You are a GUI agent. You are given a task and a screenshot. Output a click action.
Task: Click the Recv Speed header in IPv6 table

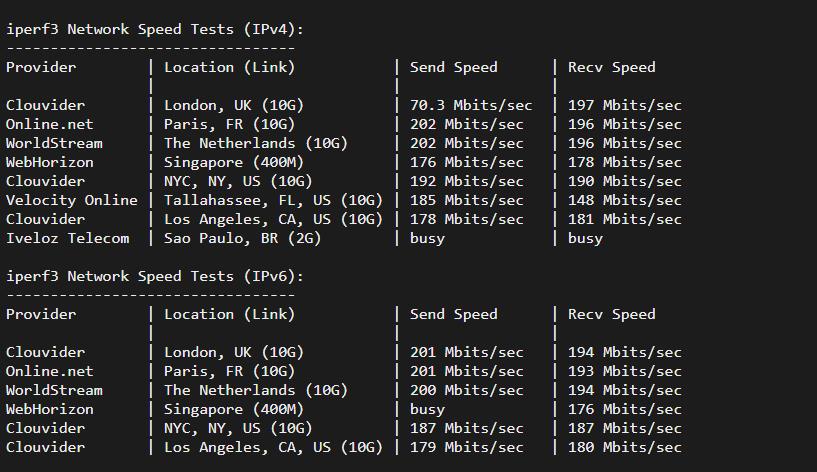[612, 314]
